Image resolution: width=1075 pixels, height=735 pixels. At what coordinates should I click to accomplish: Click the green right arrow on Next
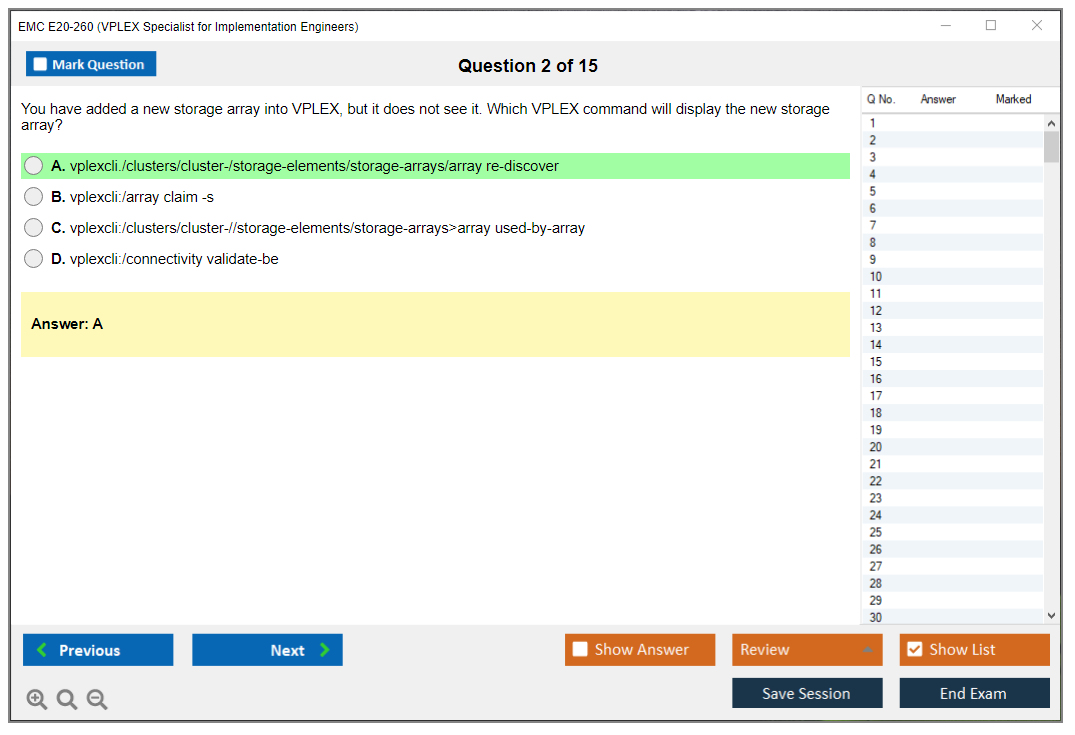(325, 650)
